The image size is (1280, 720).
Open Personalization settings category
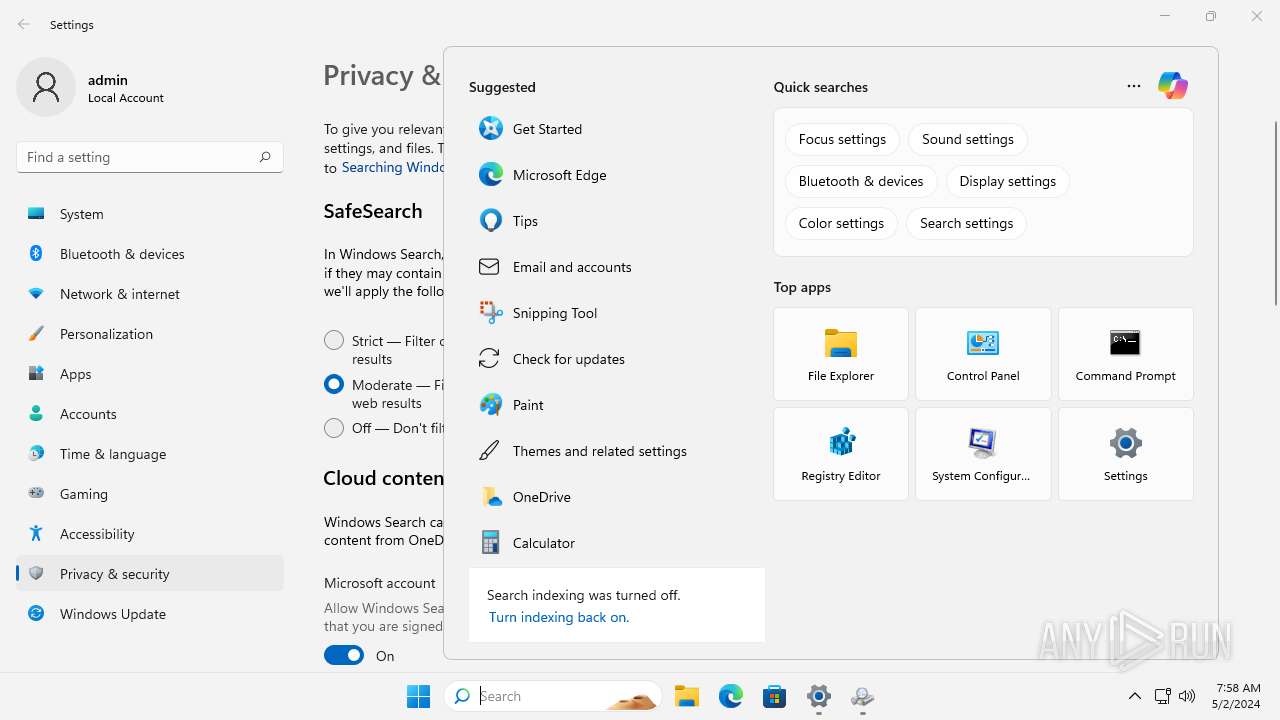point(150,334)
